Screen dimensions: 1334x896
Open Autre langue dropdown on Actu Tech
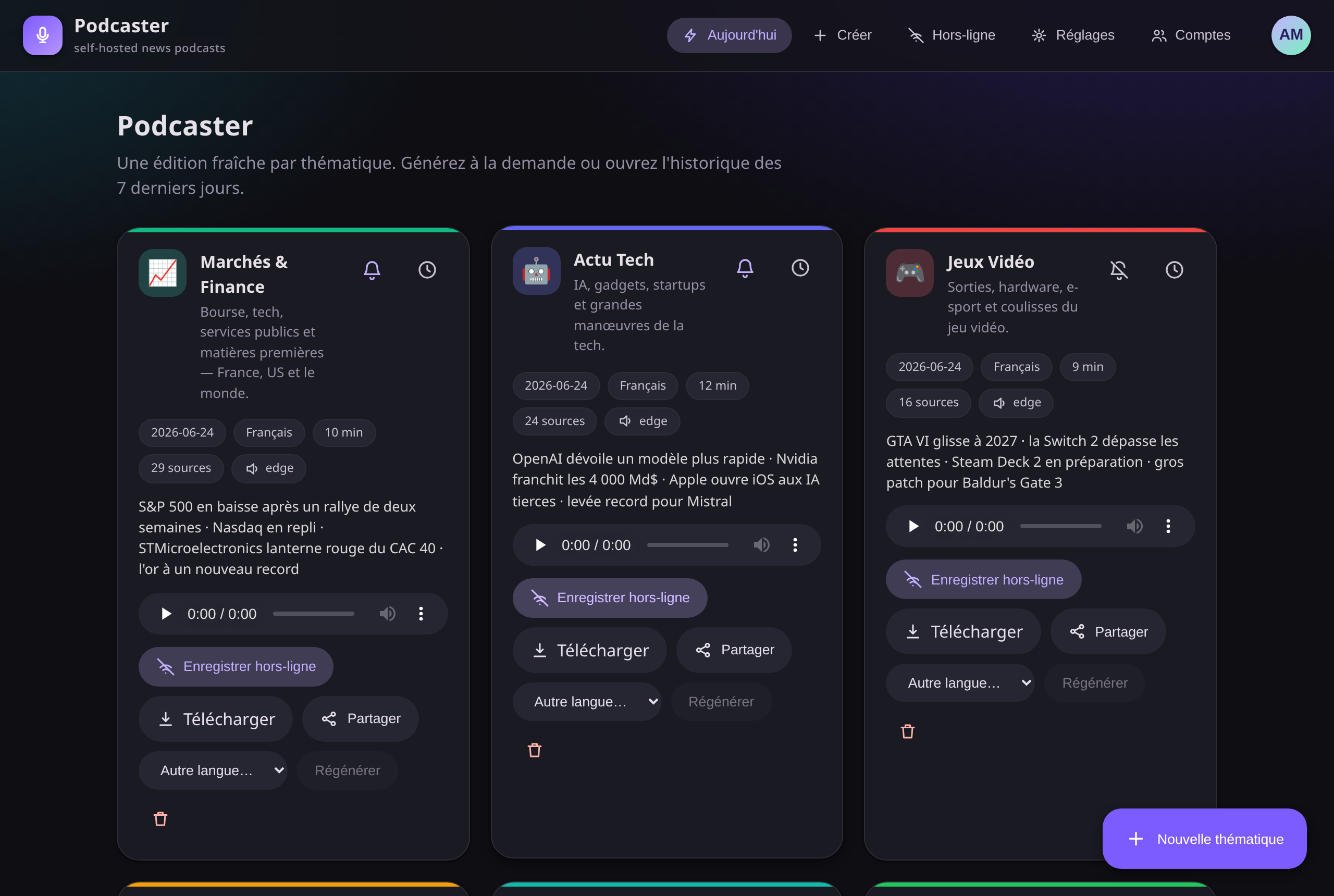[586, 701]
